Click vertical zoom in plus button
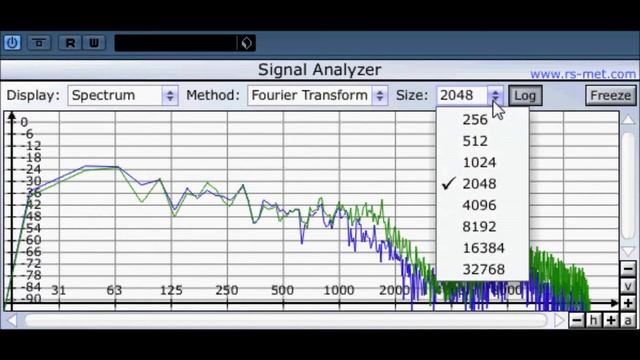Image resolution: width=640 pixels, height=360 pixels. click(x=628, y=303)
